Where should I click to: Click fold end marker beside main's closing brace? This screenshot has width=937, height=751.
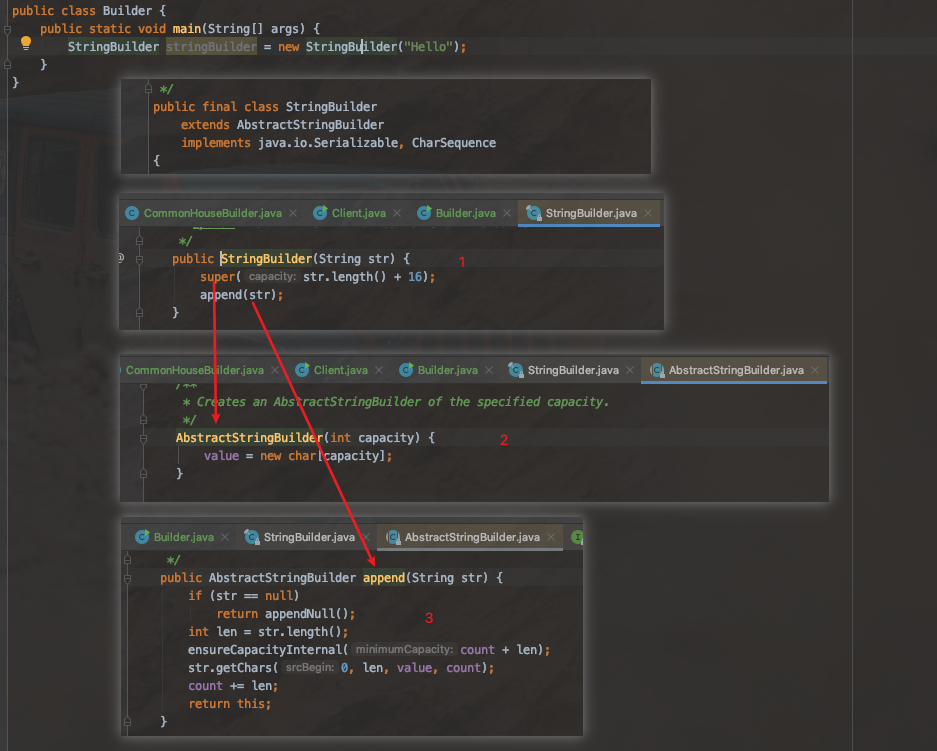point(7,64)
